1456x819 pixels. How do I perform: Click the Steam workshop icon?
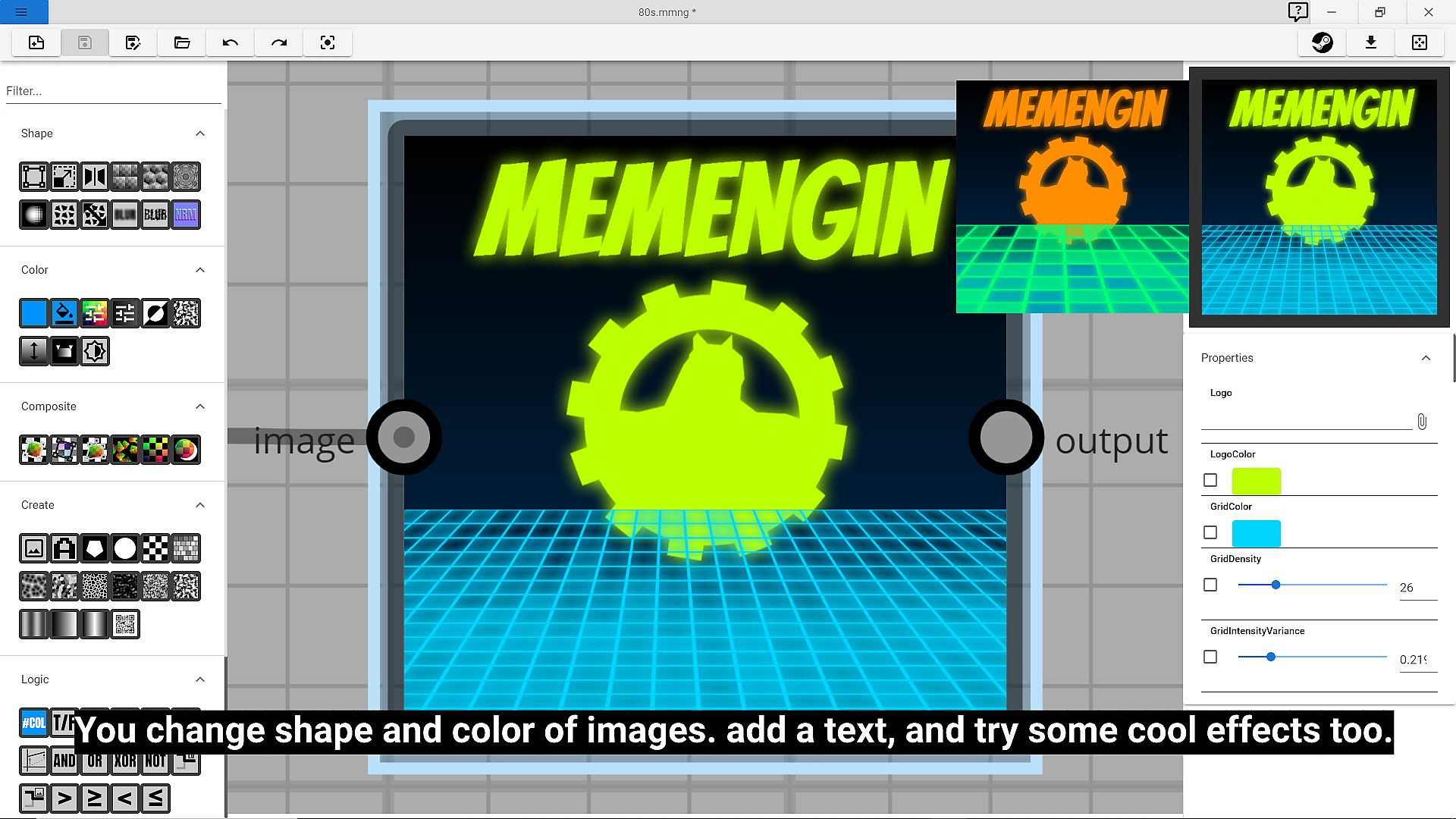[x=1323, y=42]
